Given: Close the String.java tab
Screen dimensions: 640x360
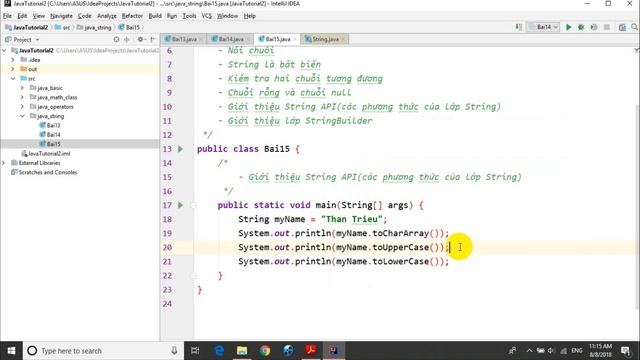Looking at the screenshot, I should [343, 39].
